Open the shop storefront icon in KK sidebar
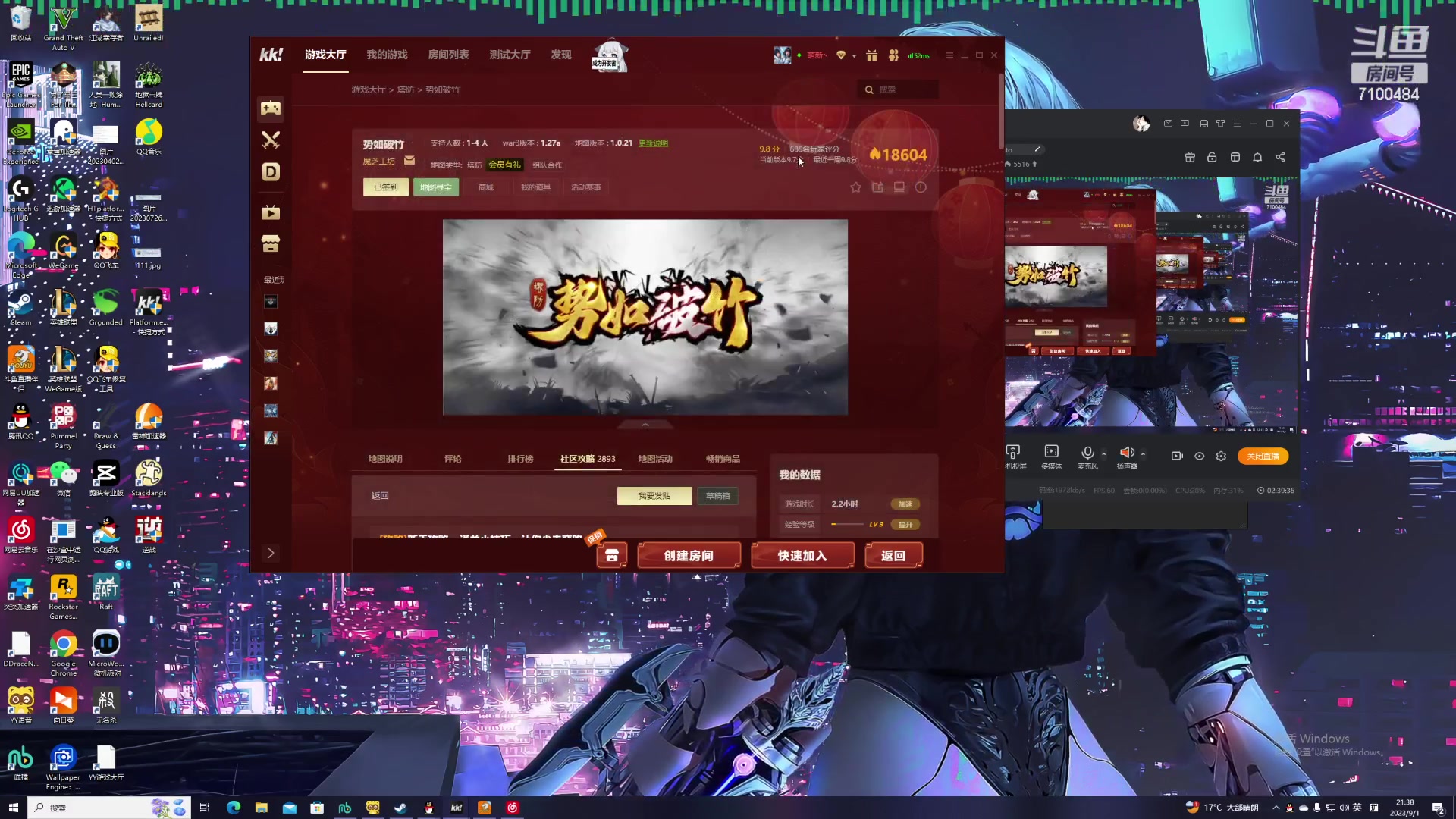This screenshot has height=819, width=1456. point(271,243)
